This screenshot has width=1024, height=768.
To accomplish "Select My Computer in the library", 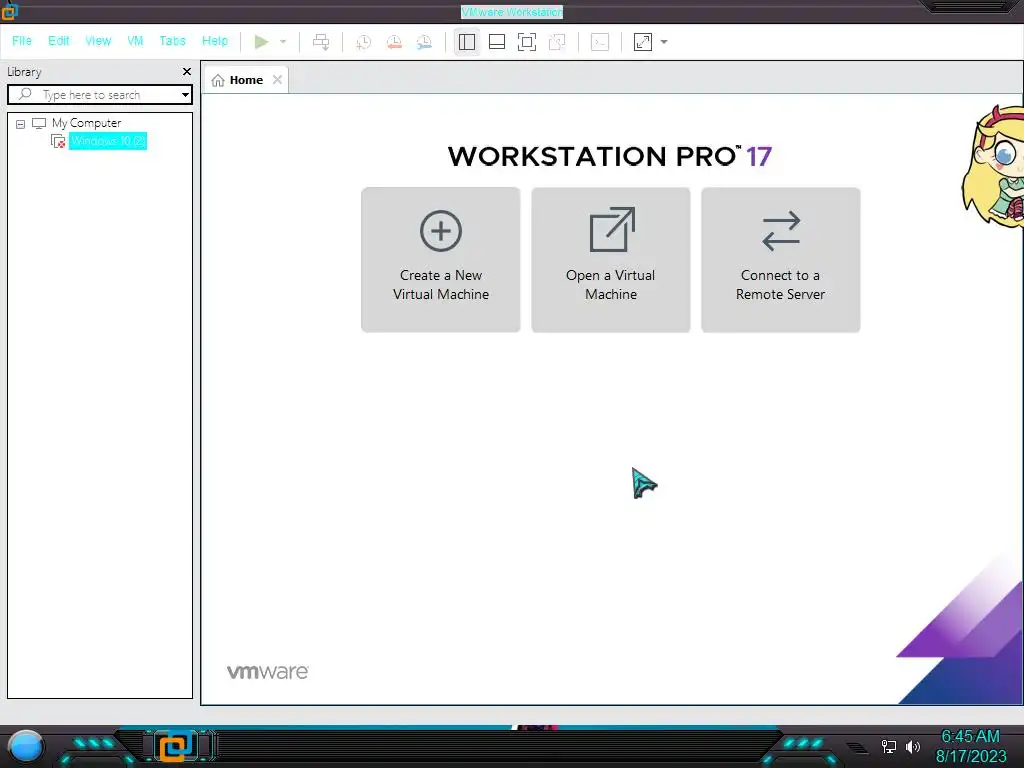I will tap(86, 123).
